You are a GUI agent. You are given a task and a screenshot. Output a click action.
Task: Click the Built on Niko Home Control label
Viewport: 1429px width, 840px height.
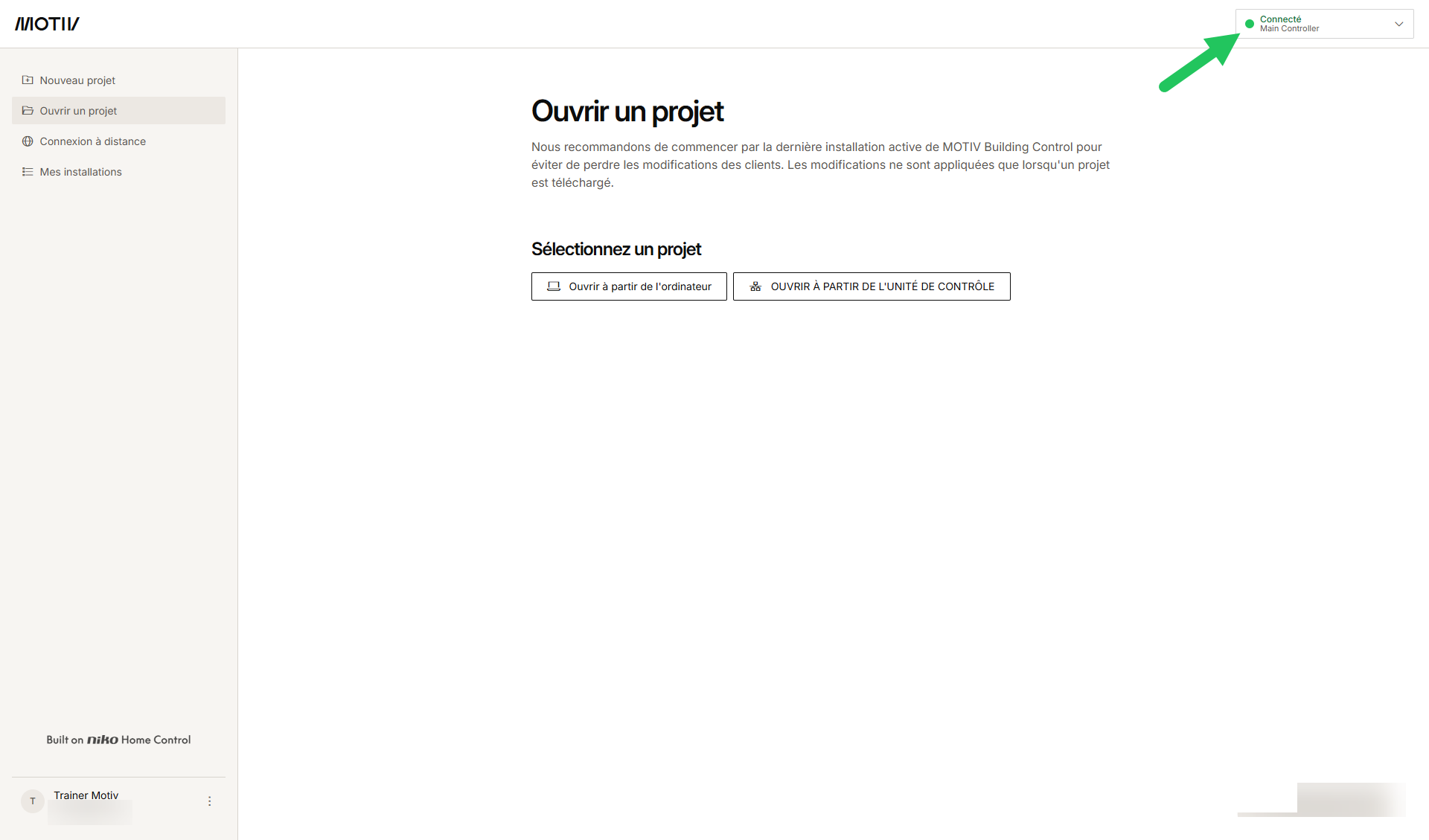tap(118, 740)
